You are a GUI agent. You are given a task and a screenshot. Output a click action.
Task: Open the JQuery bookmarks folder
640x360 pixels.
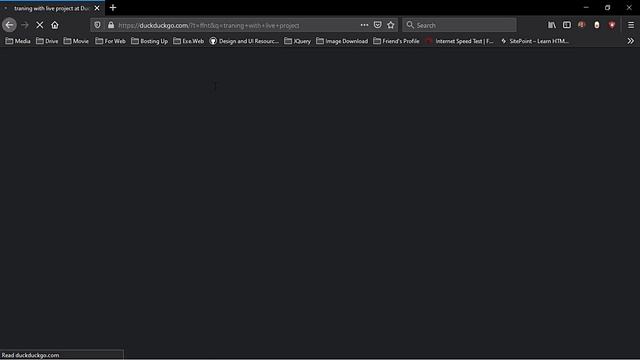coord(297,41)
